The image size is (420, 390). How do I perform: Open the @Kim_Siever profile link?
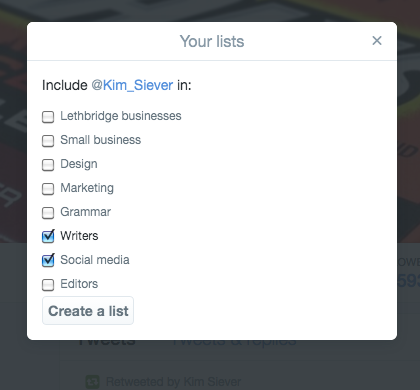(132, 85)
